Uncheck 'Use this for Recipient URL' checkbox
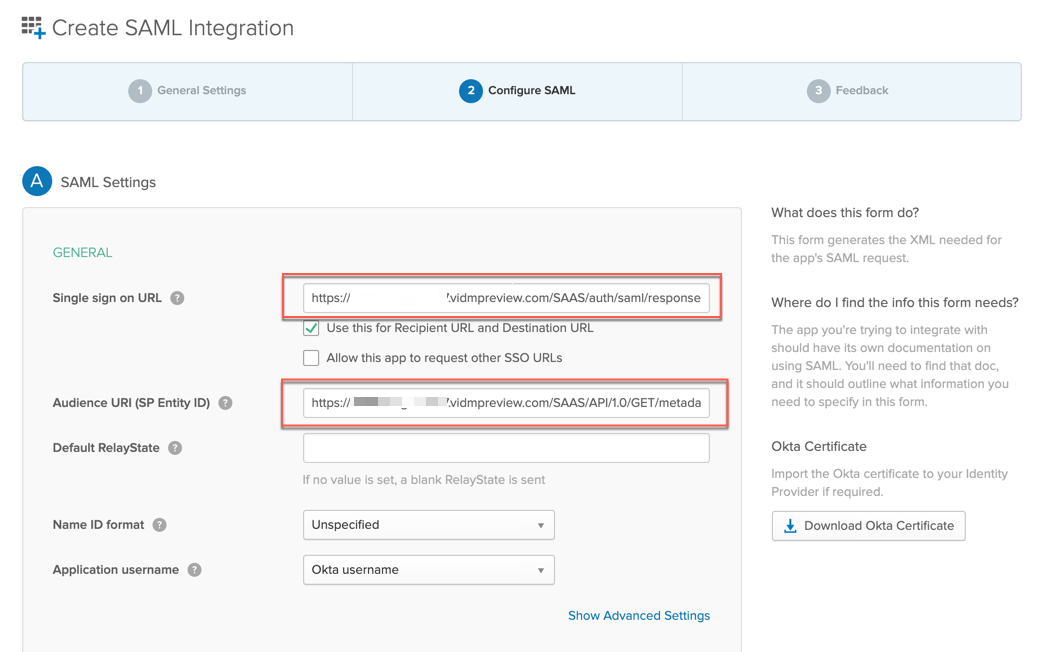The image size is (1039, 652). coord(311,328)
